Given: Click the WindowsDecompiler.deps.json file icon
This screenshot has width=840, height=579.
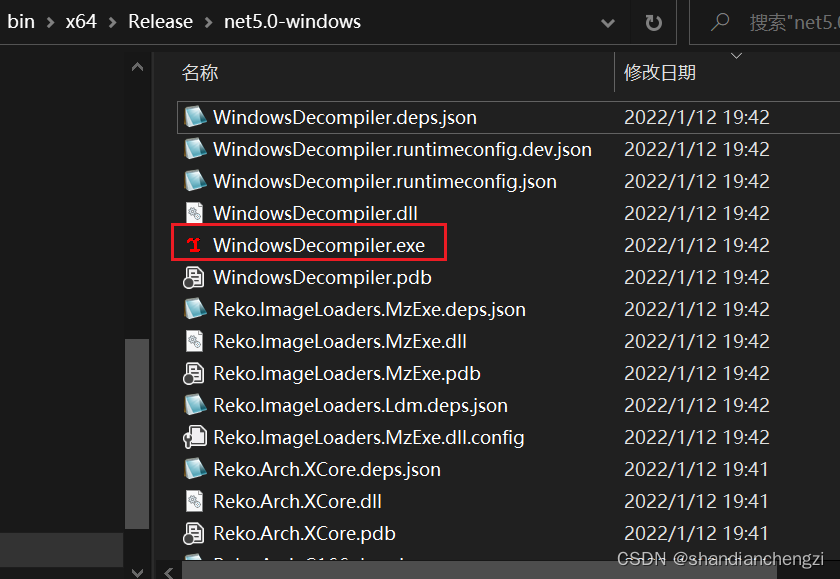Looking at the screenshot, I should pos(195,117).
